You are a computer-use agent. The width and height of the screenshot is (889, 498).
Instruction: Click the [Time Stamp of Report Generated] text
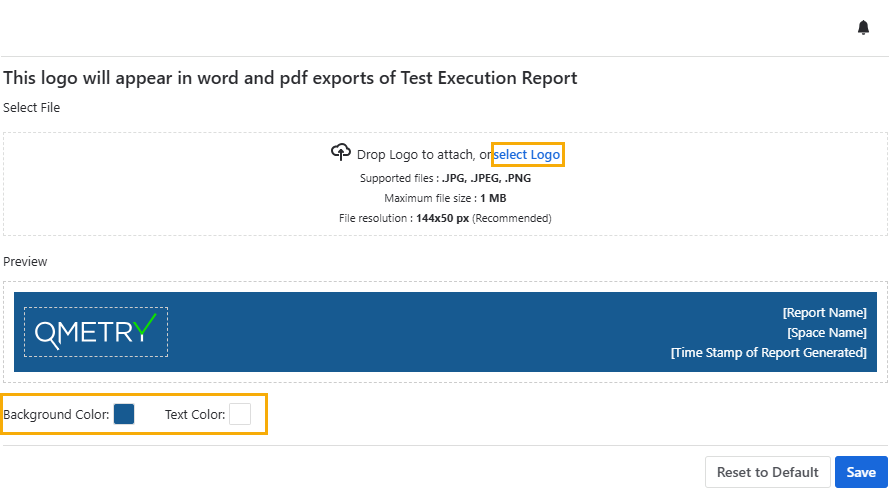click(768, 352)
